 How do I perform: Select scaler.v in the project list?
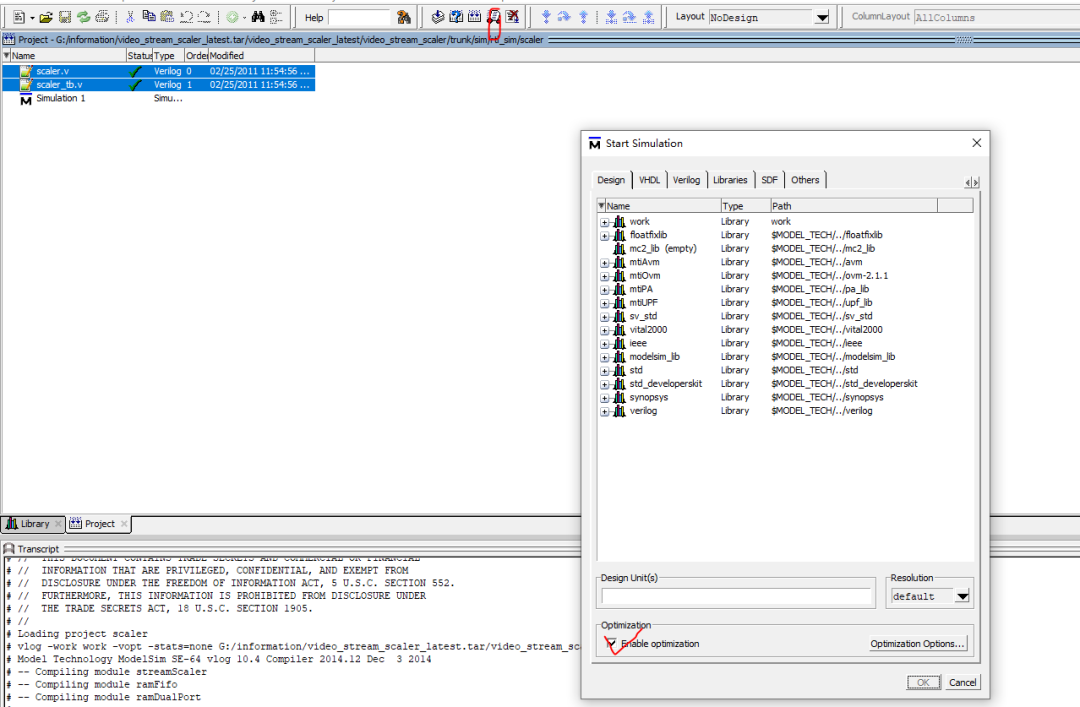coord(158,71)
